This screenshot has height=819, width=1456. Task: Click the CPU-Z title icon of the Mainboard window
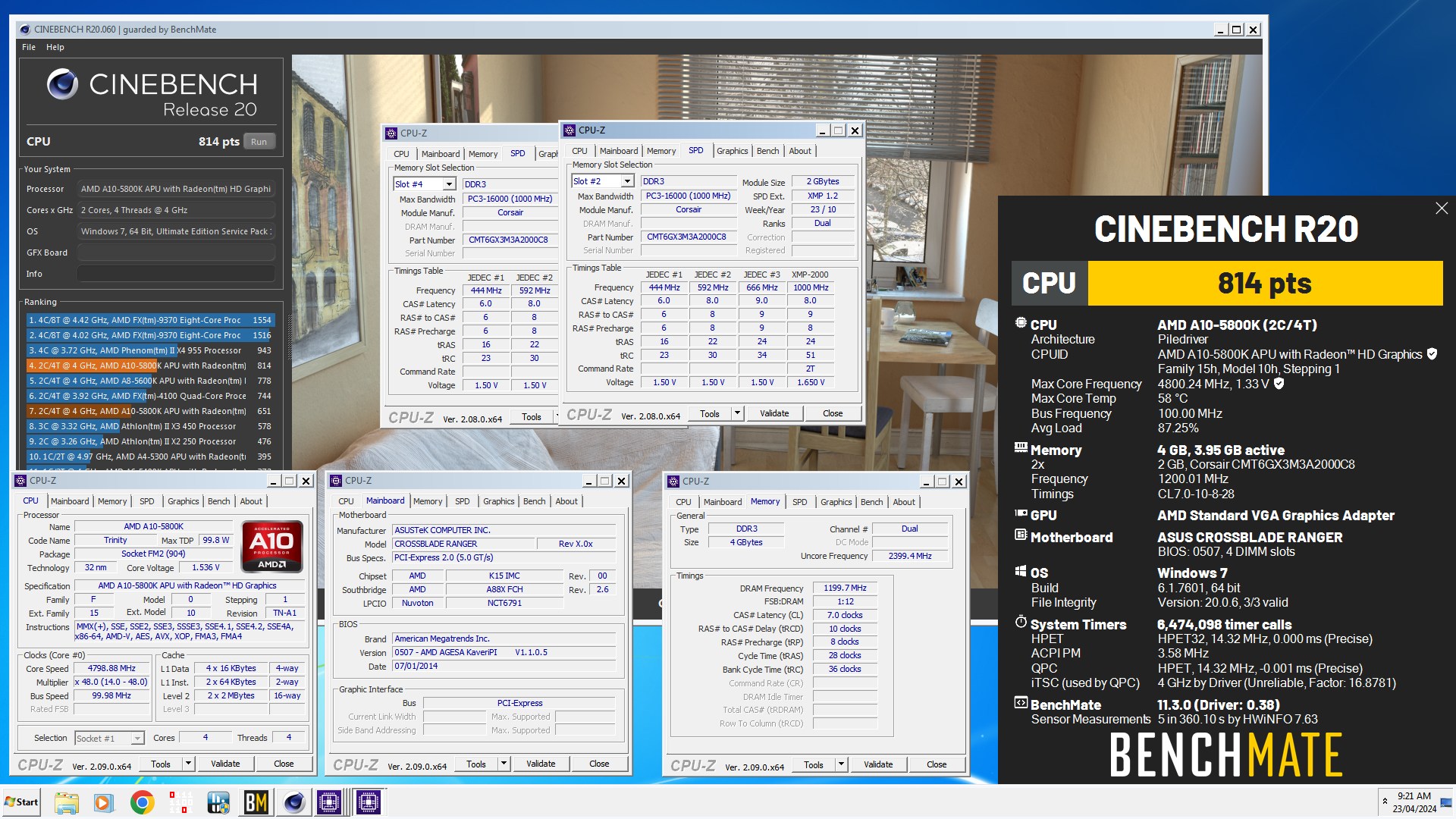point(336,481)
